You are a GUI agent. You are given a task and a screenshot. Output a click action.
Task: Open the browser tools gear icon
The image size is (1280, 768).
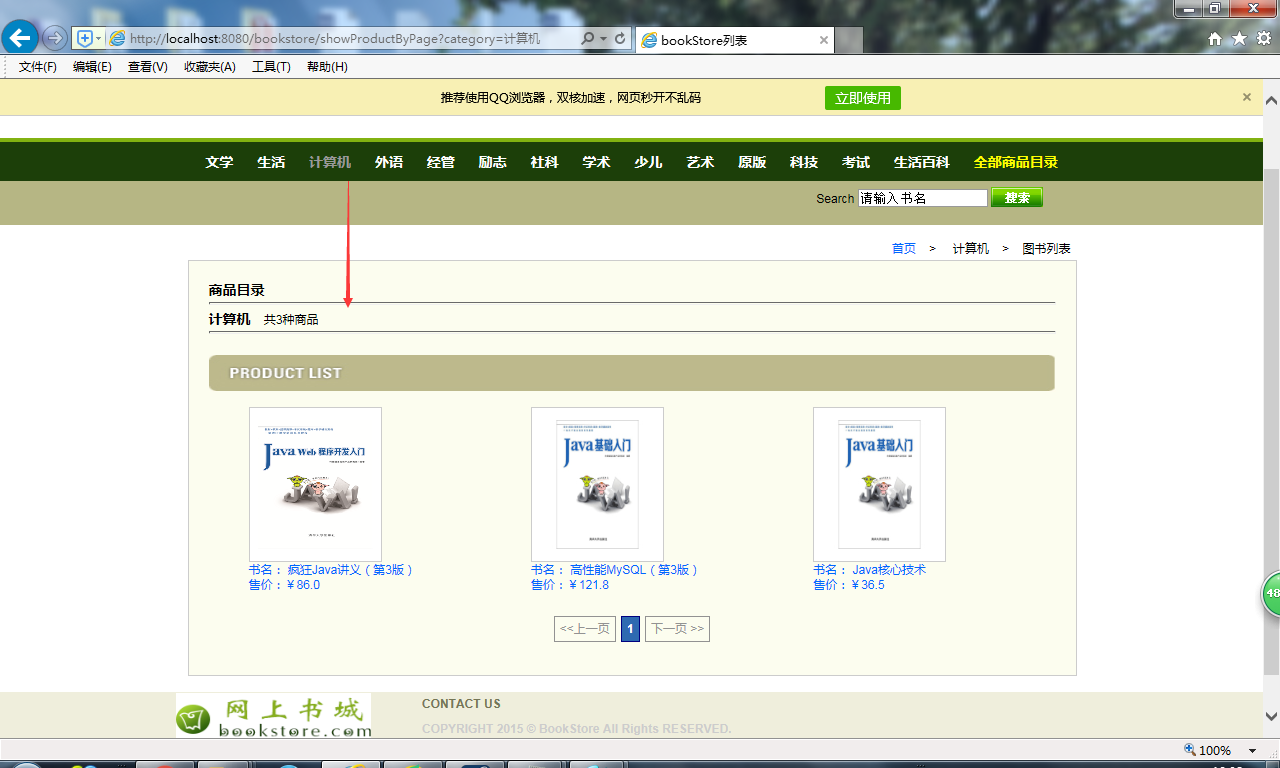[x=1264, y=38]
